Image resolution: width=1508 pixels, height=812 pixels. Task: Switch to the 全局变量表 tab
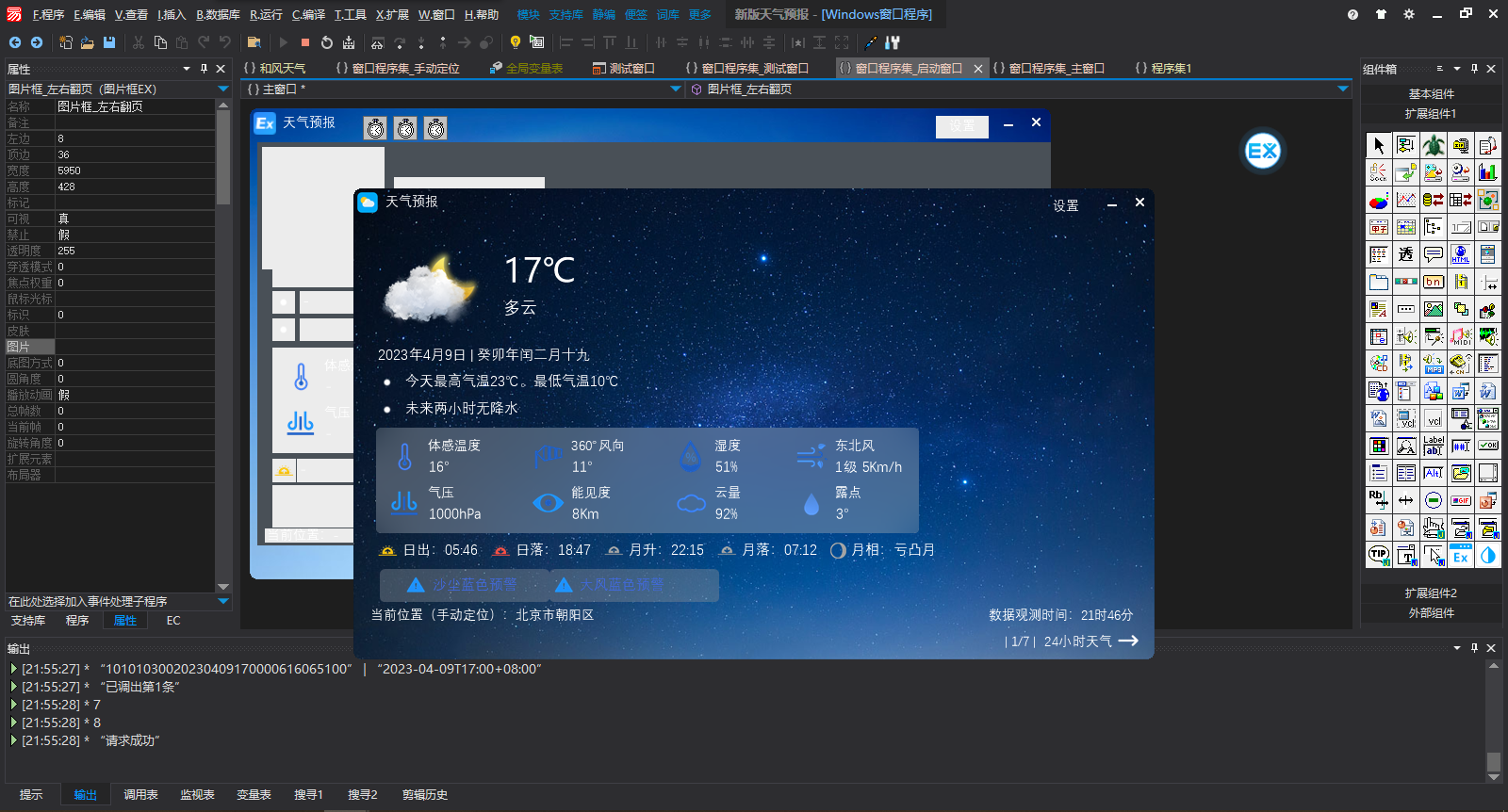pos(526,68)
